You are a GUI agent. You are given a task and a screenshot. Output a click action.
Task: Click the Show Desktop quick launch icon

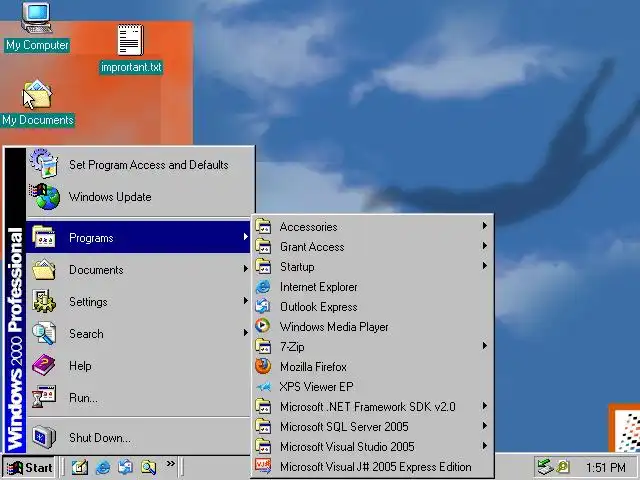point(80,467)
